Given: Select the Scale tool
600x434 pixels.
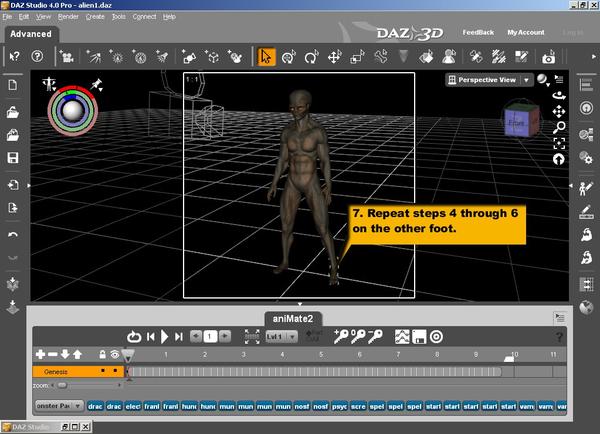Looking at the screenshot, I should pos(357,57).
